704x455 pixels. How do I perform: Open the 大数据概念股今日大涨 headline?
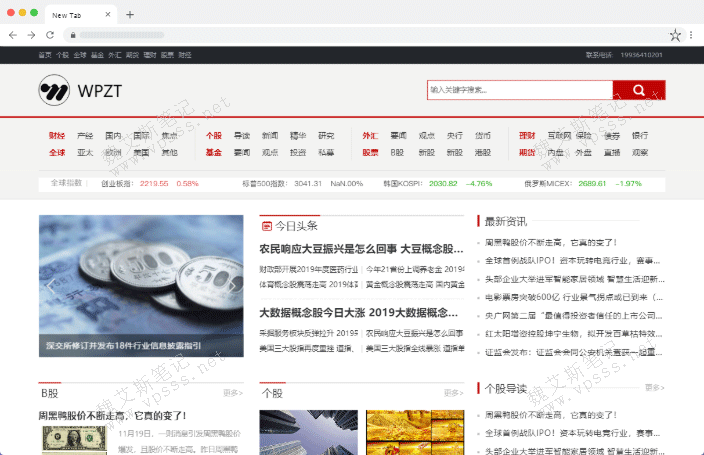pos(361,313)
